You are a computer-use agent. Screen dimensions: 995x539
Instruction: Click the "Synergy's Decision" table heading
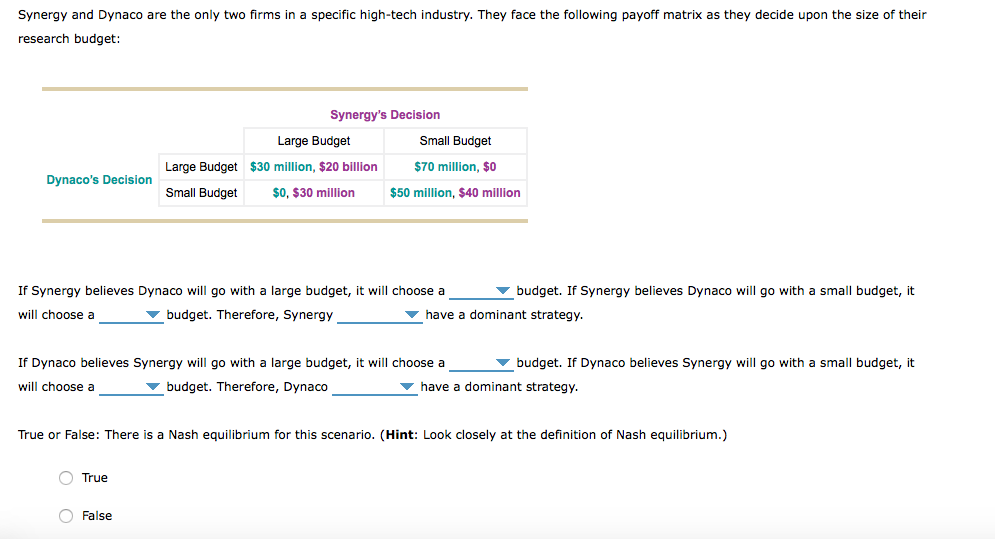pyautogui.click(x=385, y=115)
